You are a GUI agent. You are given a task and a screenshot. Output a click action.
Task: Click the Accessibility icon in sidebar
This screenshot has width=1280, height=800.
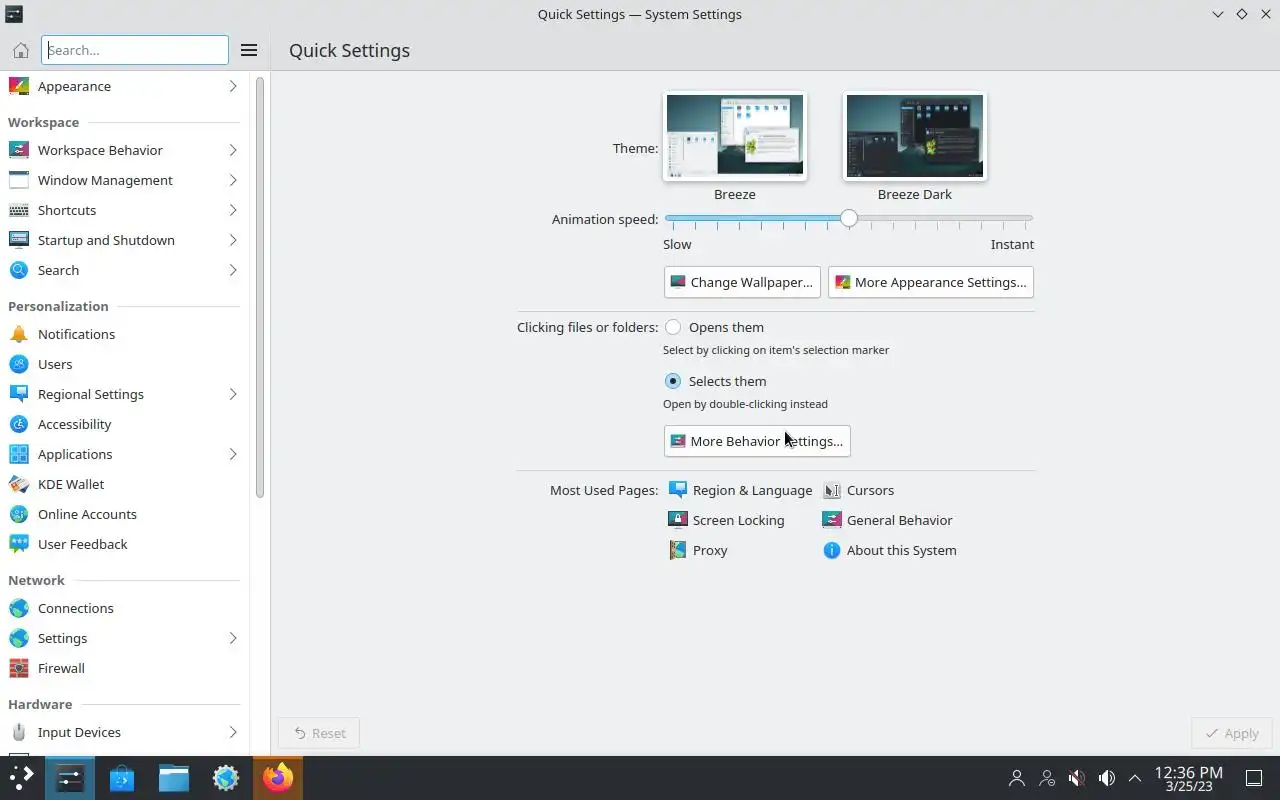(19, 424)
